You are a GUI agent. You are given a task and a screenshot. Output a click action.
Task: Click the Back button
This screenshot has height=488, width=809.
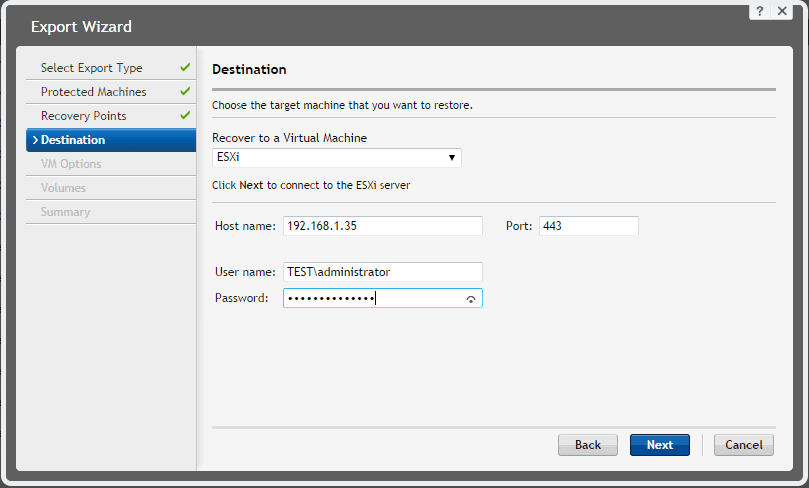pos(588,445)
